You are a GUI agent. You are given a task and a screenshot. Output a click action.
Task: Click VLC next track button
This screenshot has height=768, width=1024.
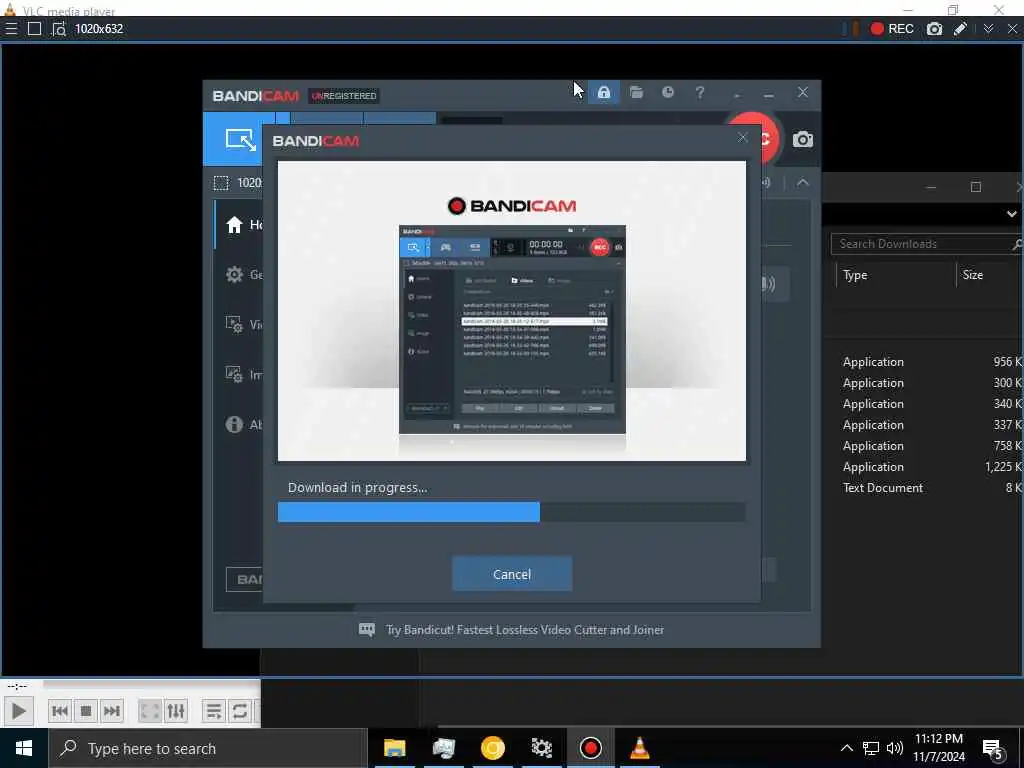point(112,711)
